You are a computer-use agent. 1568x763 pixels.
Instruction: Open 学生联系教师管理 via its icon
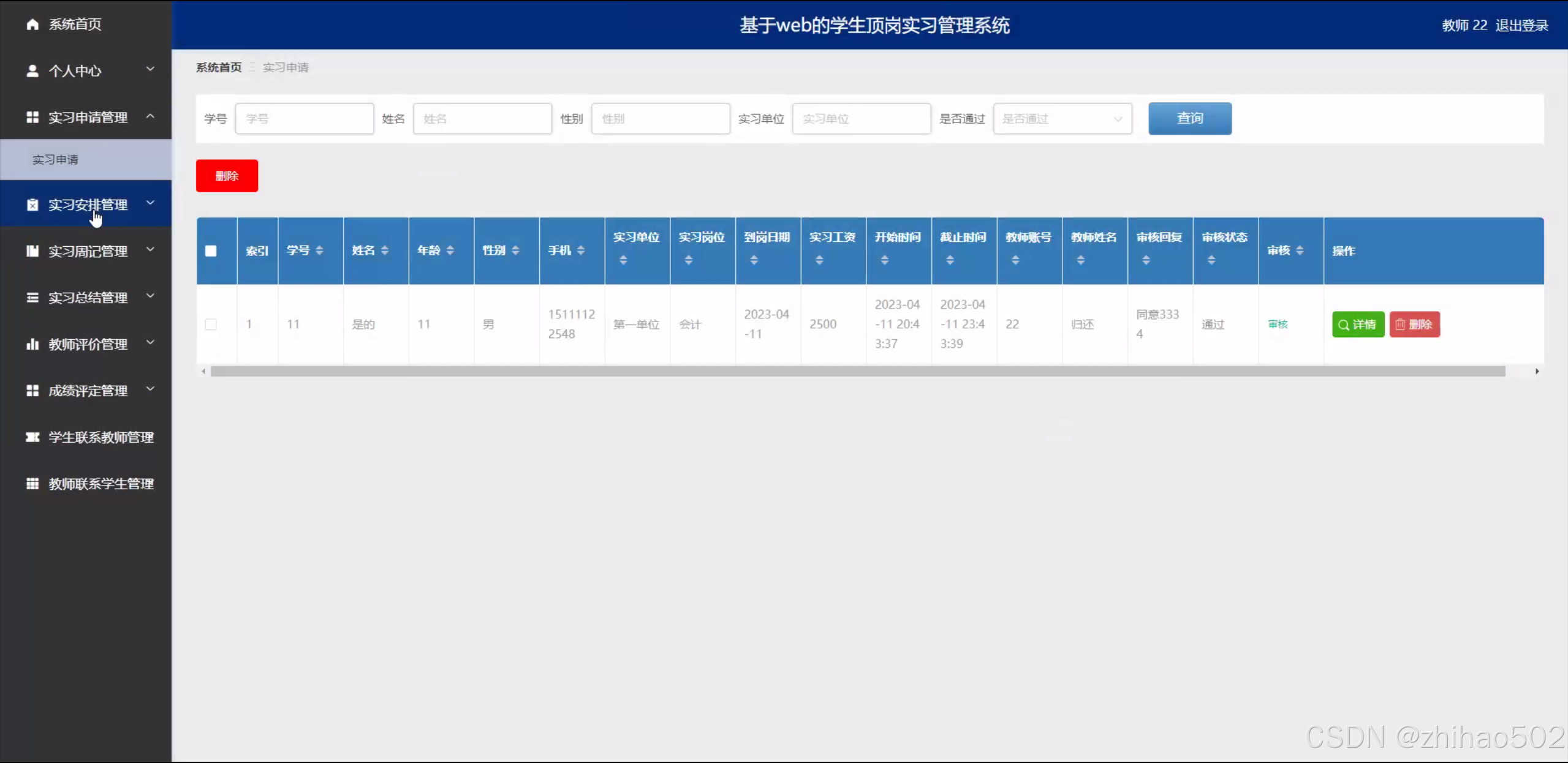tap(32, 437)
